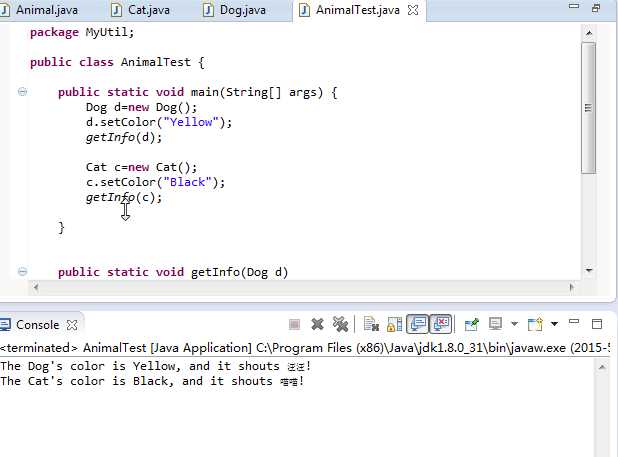Remove all terminated launches with double X icon

click(x=341, y=324)
